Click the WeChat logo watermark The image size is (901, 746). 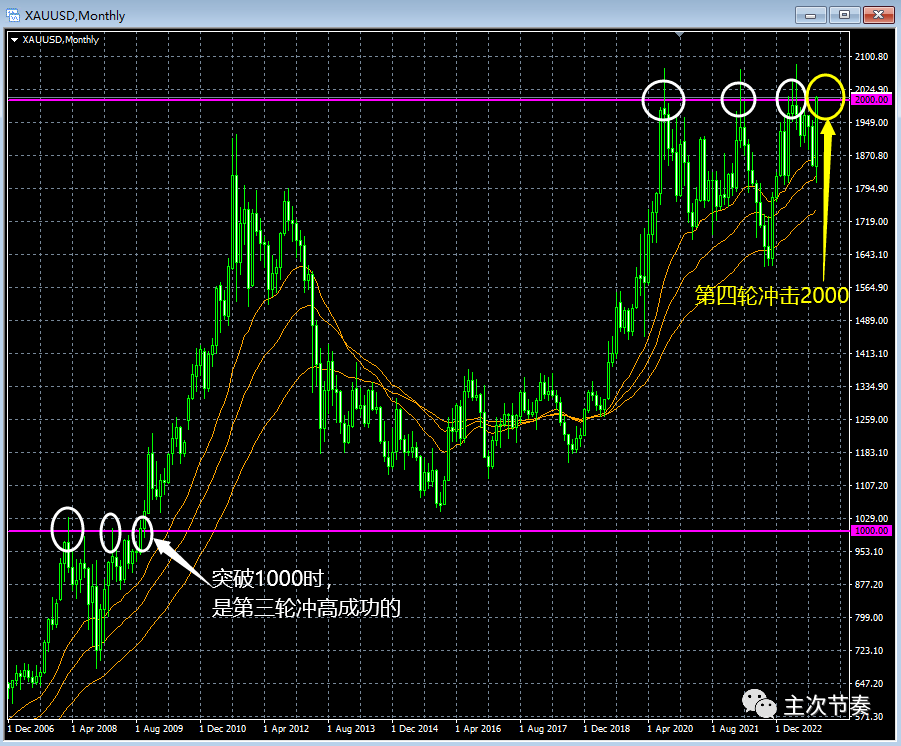pyautogui.click(x=762, y=704)
